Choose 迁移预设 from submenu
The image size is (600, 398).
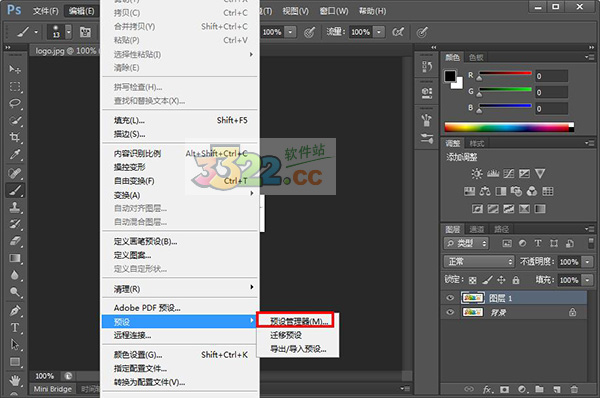point(298,335)
